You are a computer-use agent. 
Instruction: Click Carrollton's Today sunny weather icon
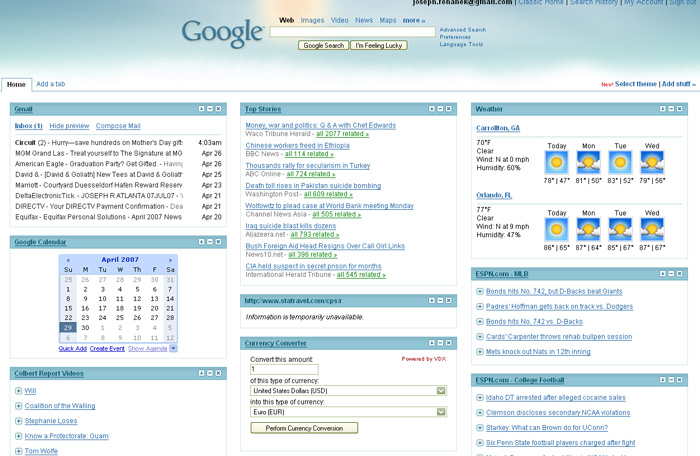pyautogui.click(x=556, y=162)
